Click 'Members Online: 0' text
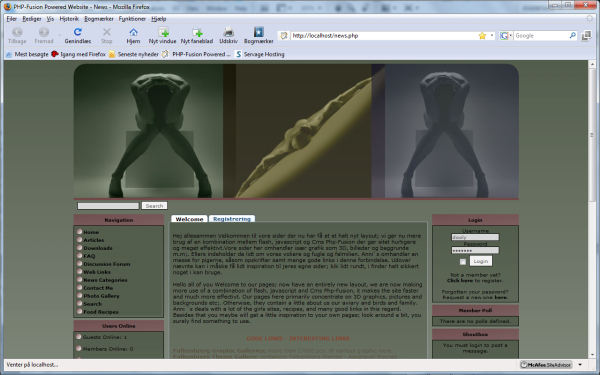The image size is (600, 375). pyautogui.click(x=108, y=349)
